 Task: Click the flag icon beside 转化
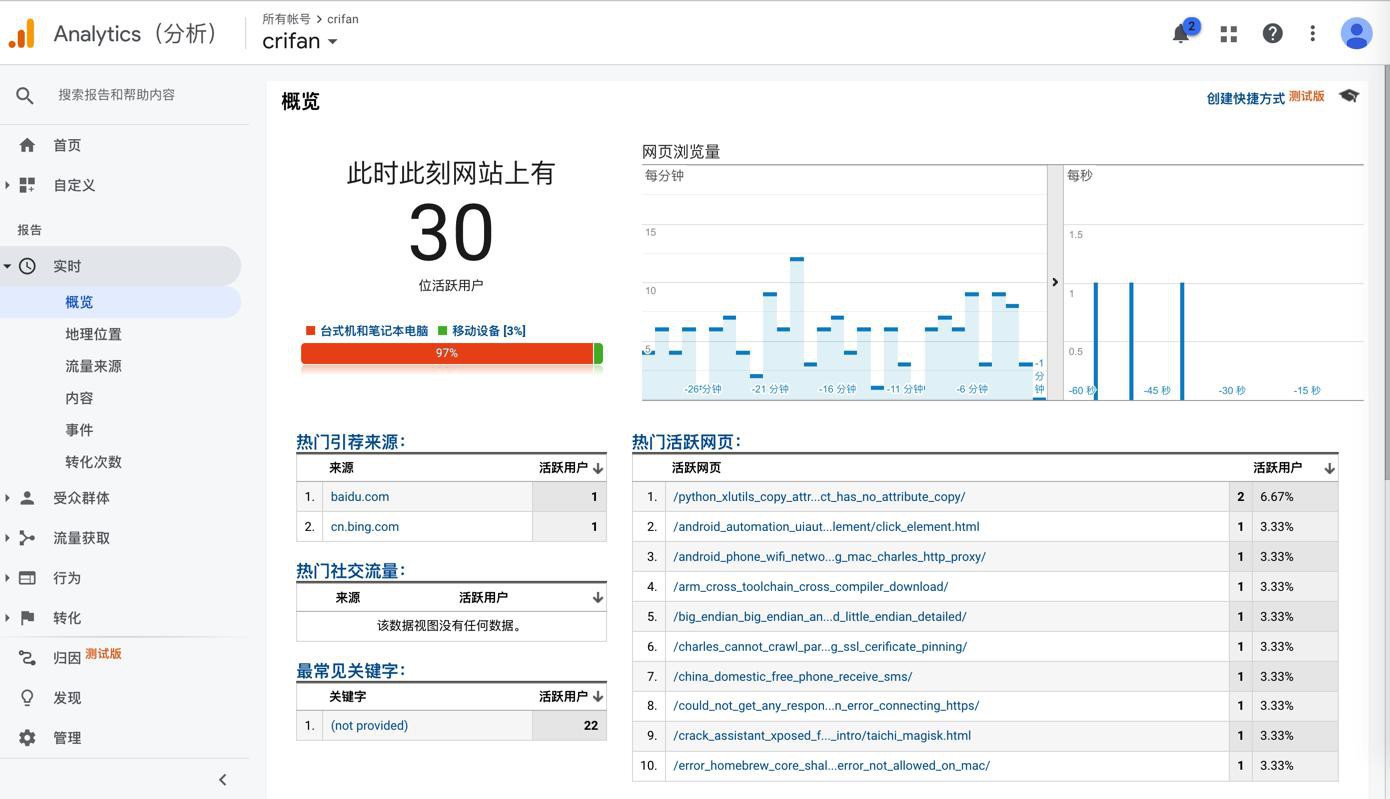point(27,618)
